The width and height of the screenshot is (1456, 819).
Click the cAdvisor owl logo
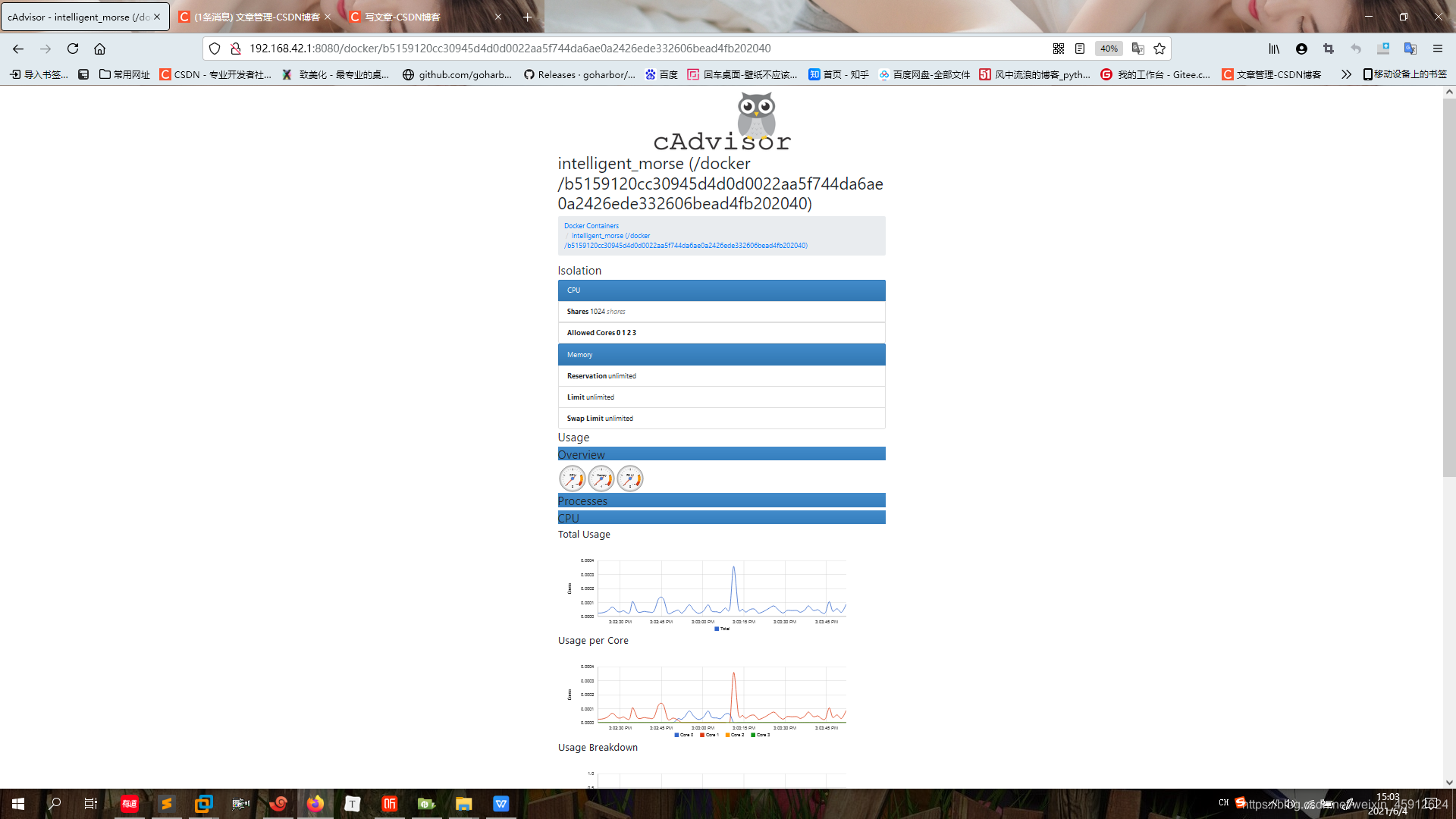(x=722, y=121)
